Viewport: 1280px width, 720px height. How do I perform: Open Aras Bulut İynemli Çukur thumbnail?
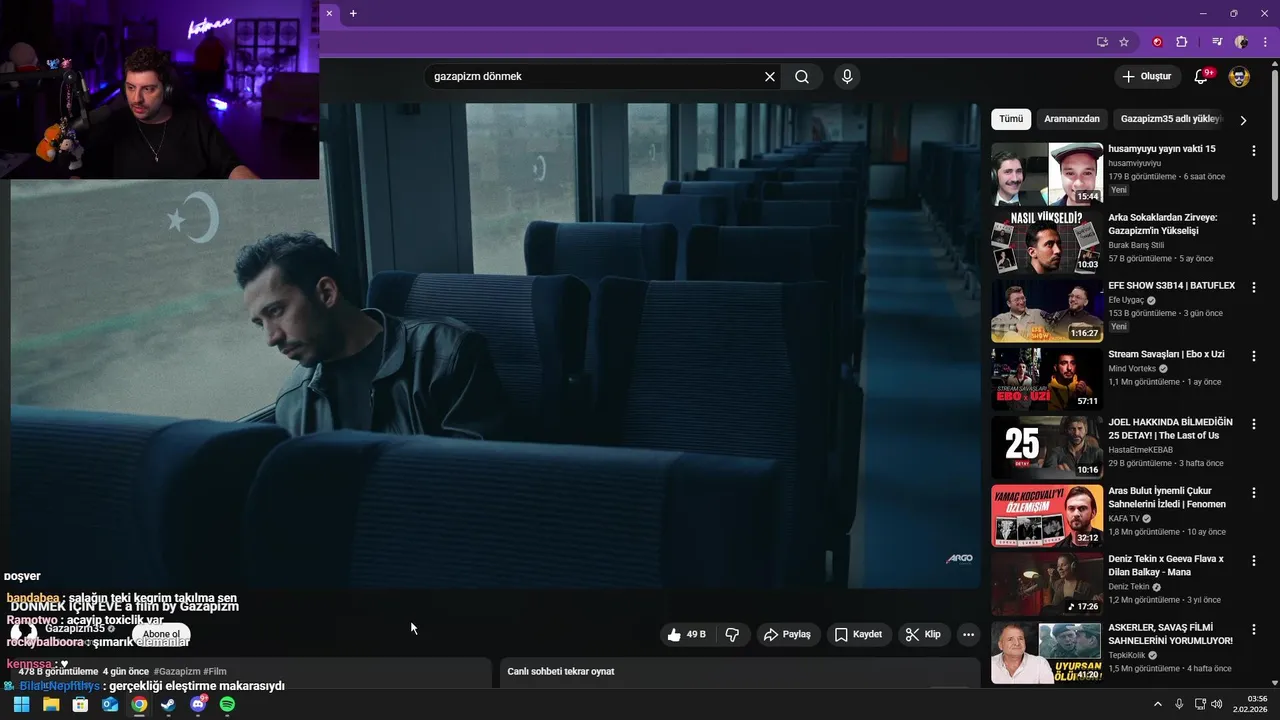click(1047, 516)
